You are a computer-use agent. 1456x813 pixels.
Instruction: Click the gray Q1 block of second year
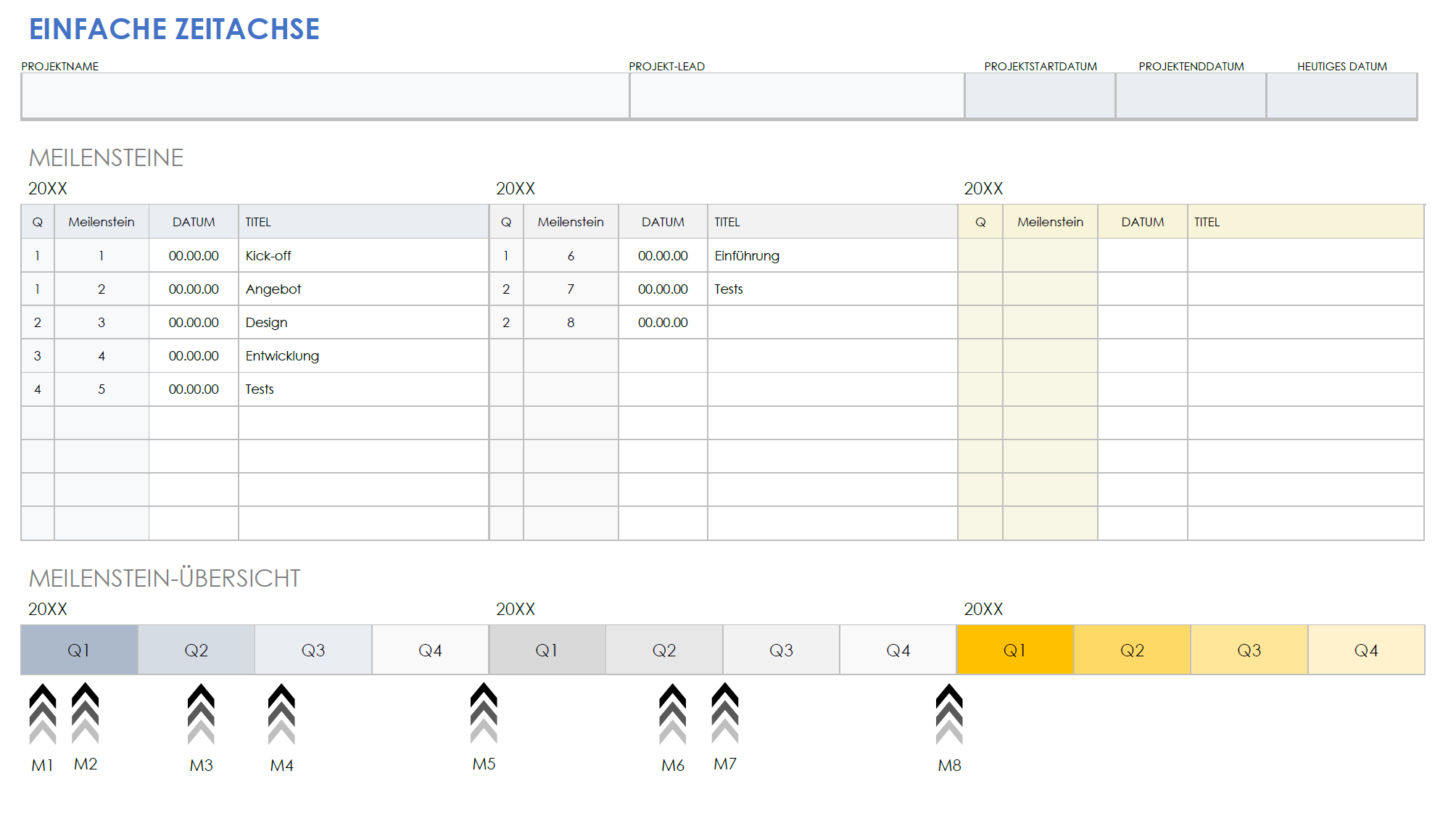(547, 650)
